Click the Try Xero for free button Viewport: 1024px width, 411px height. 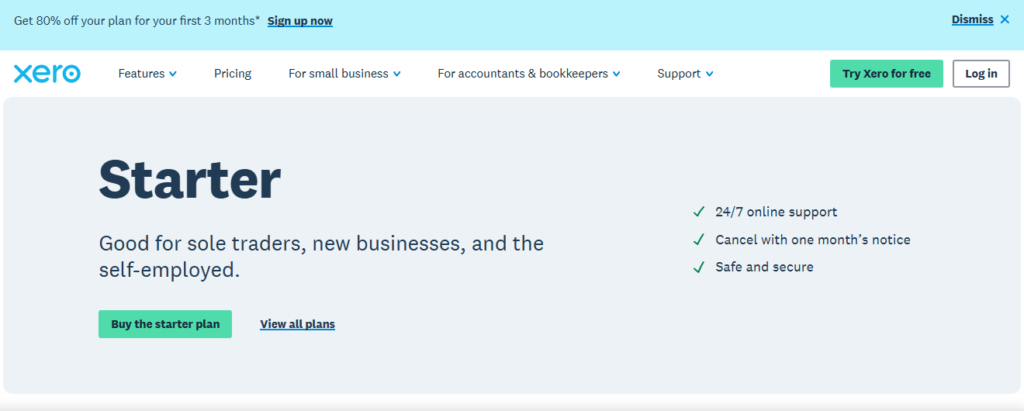coord(886,74)
